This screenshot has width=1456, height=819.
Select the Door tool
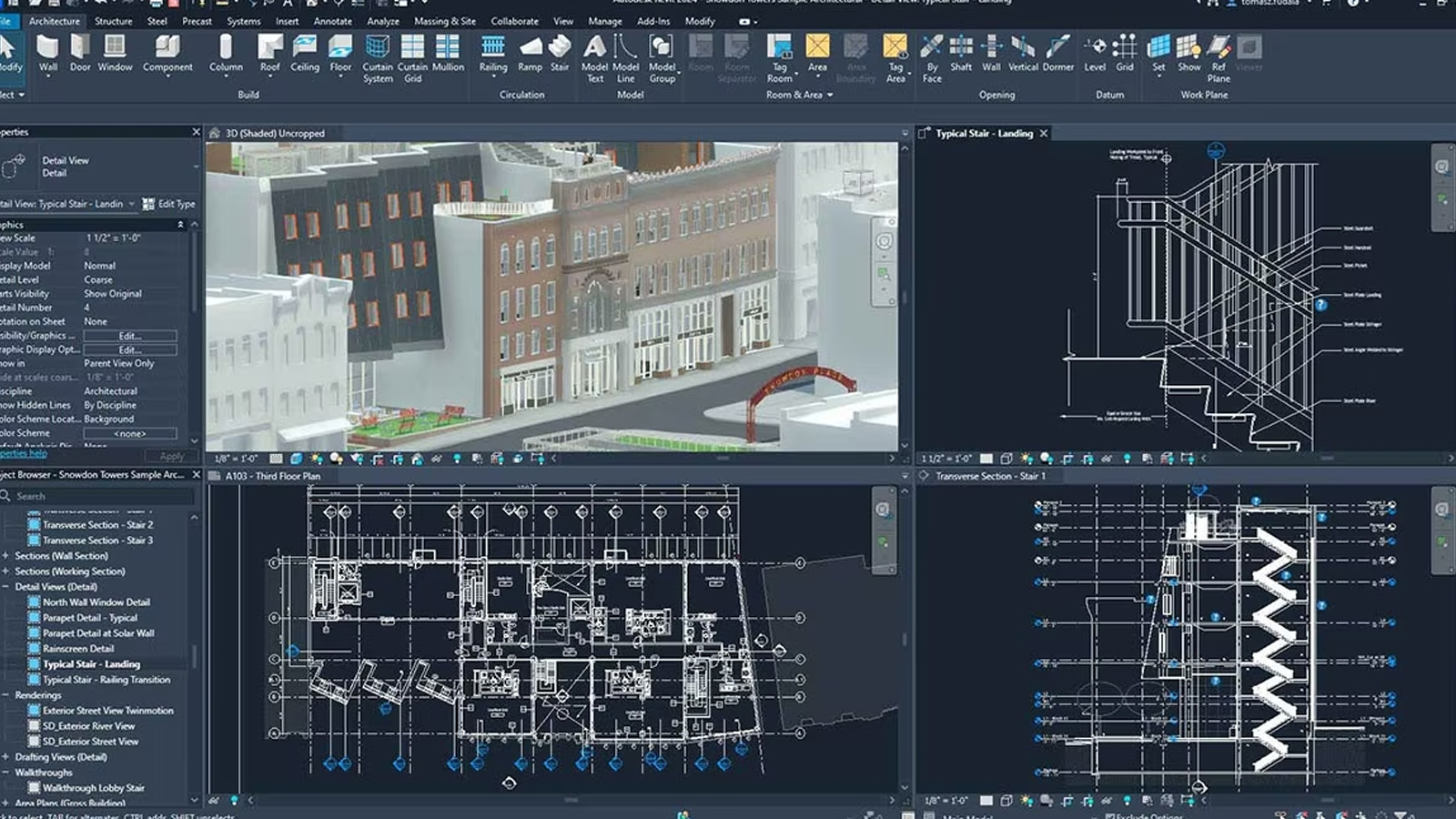click(80, 54)
